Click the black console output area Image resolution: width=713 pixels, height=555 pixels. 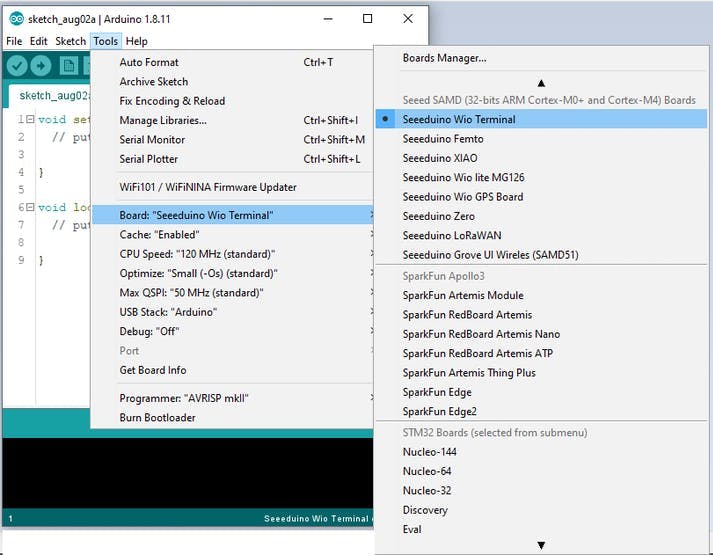[187, 473]
